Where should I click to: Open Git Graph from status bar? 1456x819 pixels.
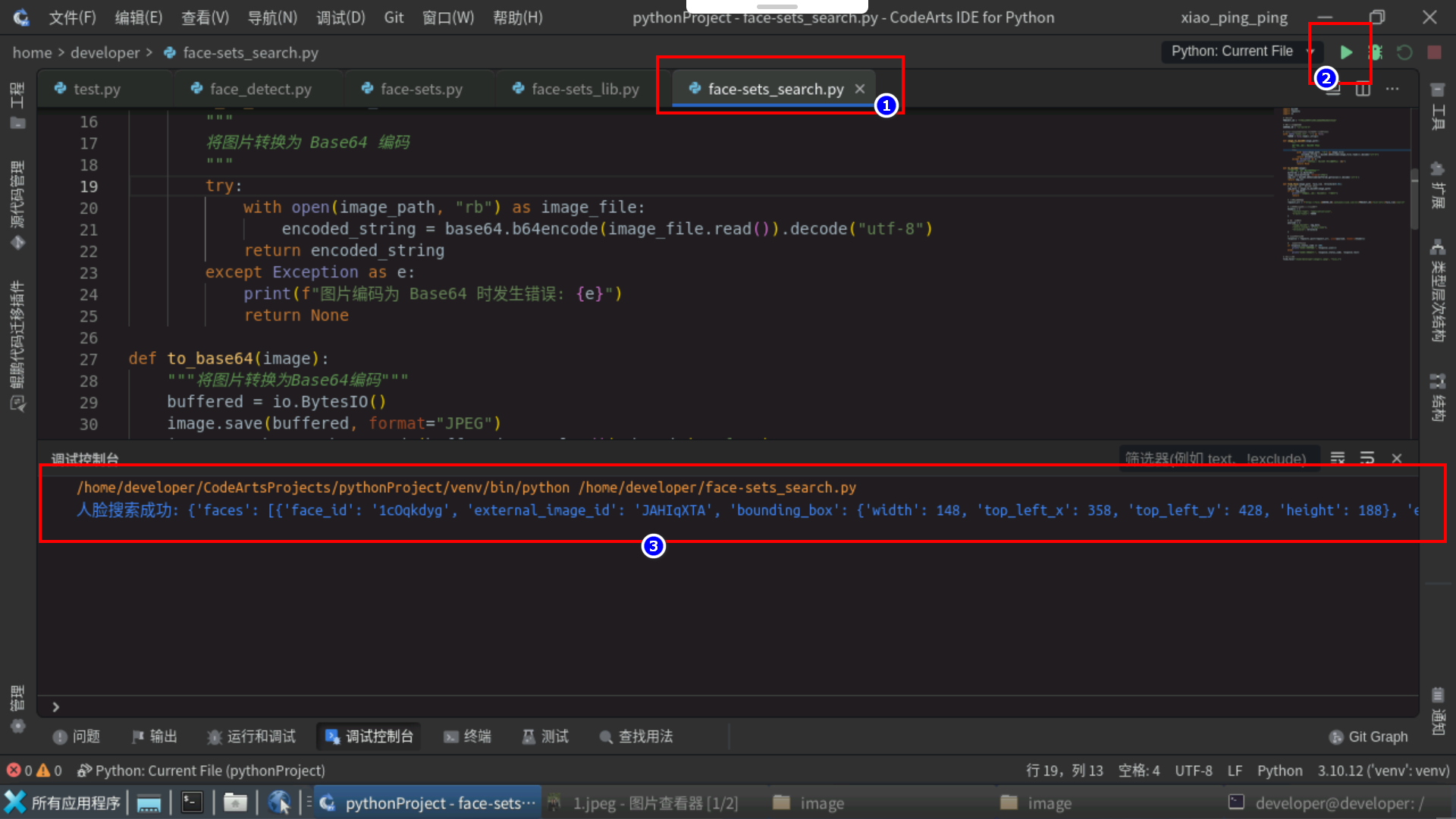coord(1369,737)
